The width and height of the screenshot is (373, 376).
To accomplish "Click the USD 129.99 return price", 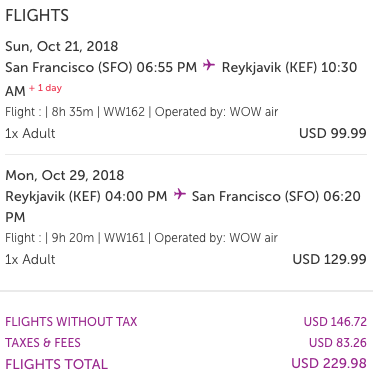I will (329, 259).
